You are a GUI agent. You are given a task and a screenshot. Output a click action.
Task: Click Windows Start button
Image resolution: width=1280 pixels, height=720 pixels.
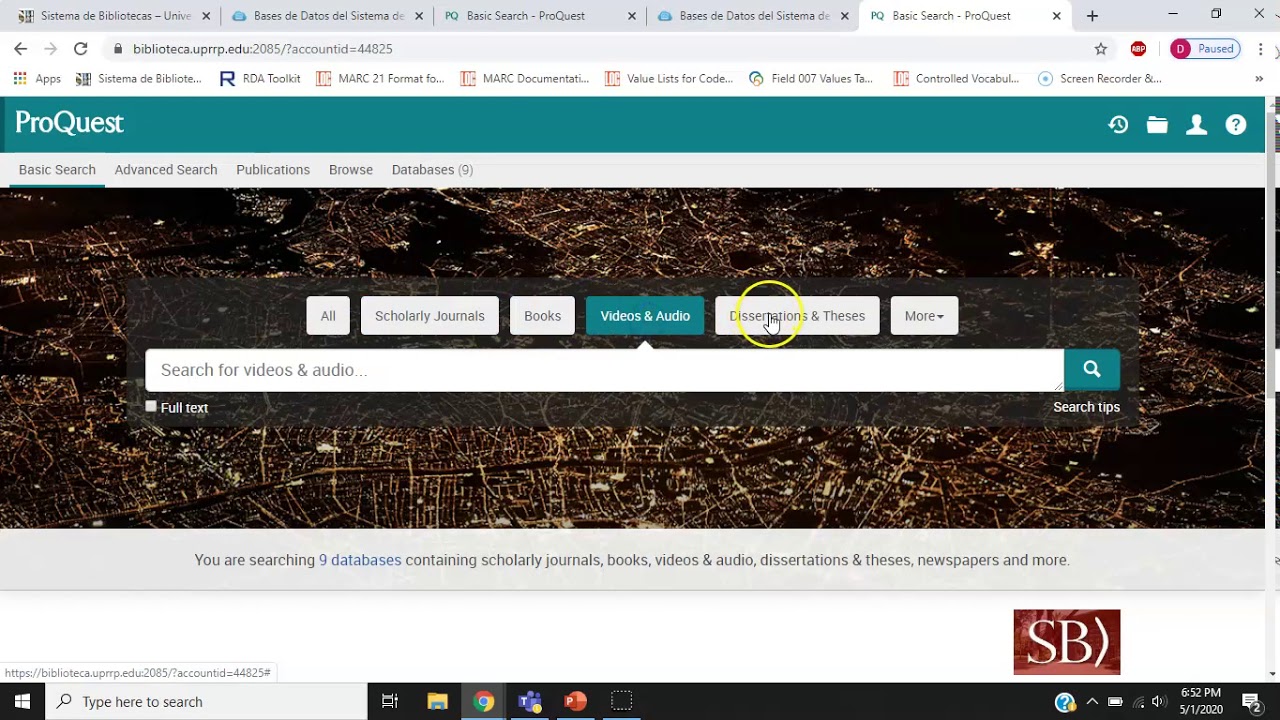tap(22, 701)
